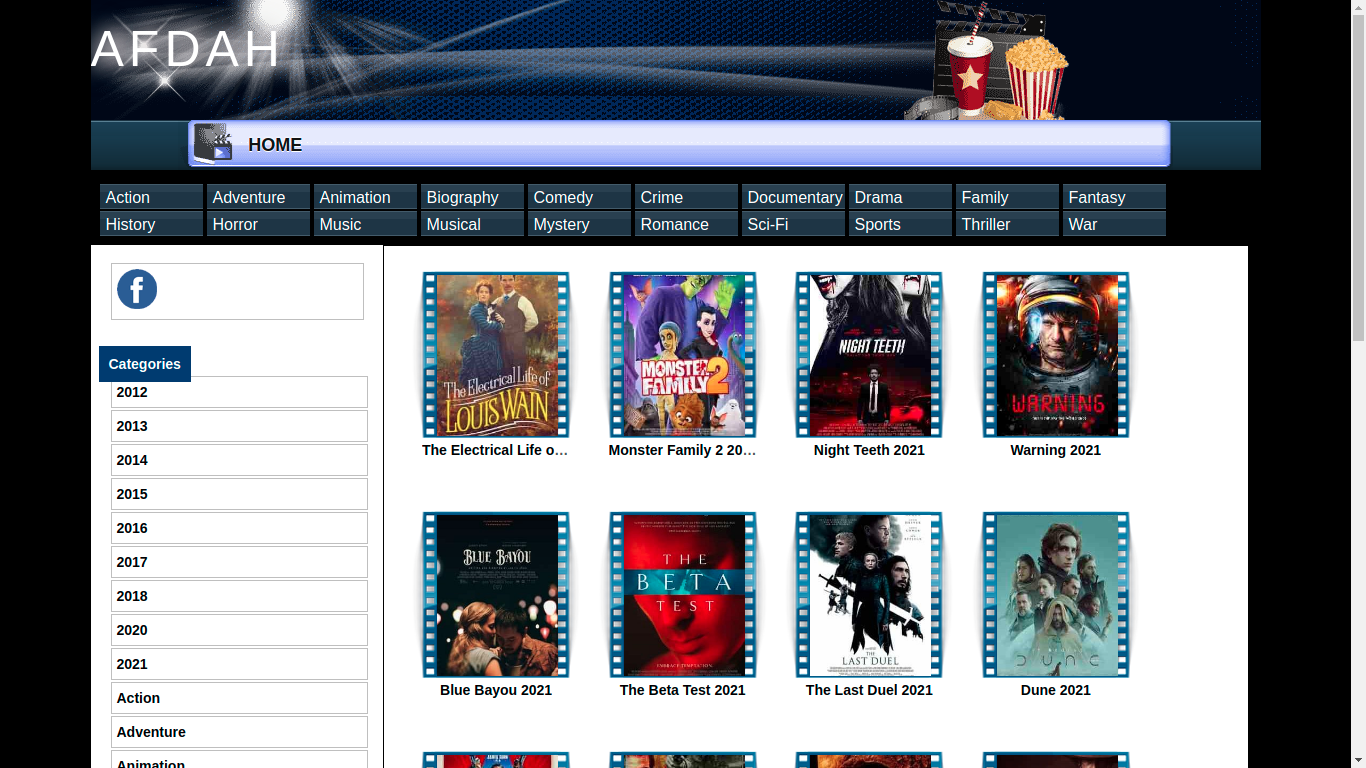Open the Action genre menu item
The image size is (1366, 768).
(x=151, y=197)
